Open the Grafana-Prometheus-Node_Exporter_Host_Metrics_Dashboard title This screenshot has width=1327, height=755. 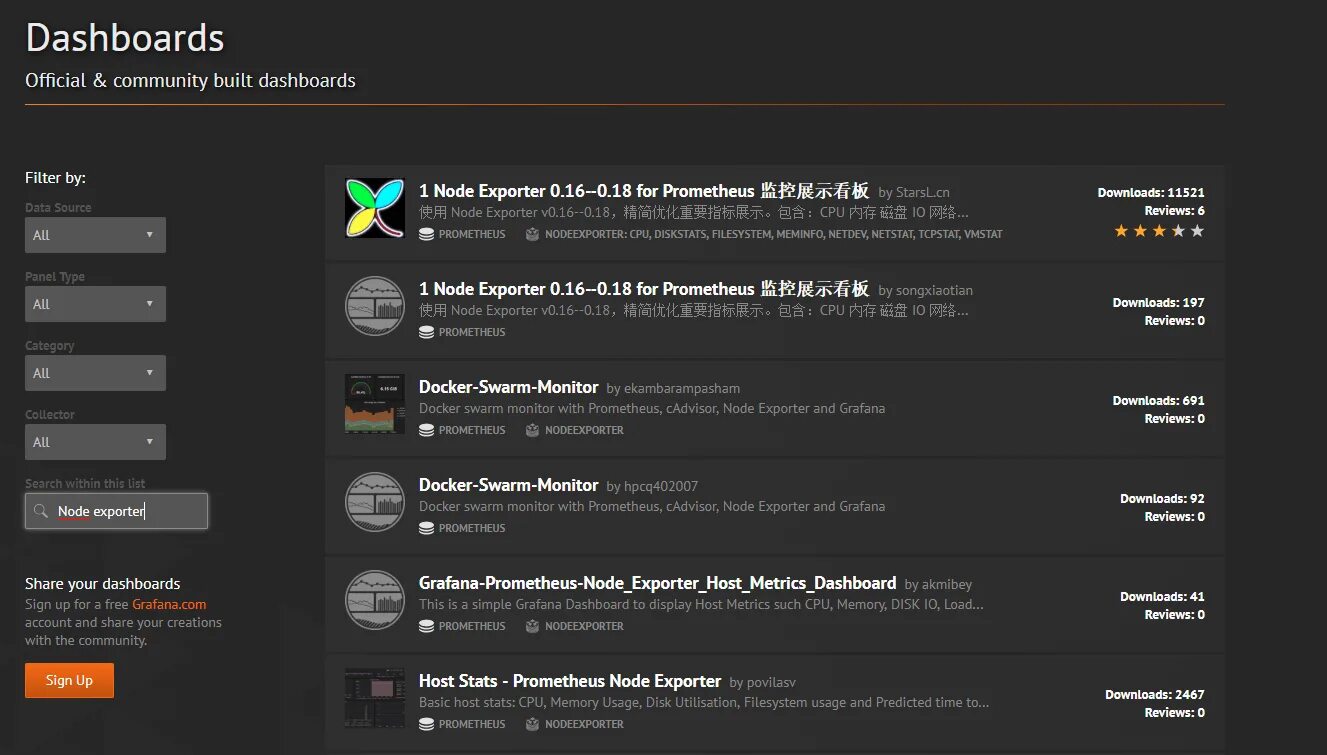click(657, 583)
